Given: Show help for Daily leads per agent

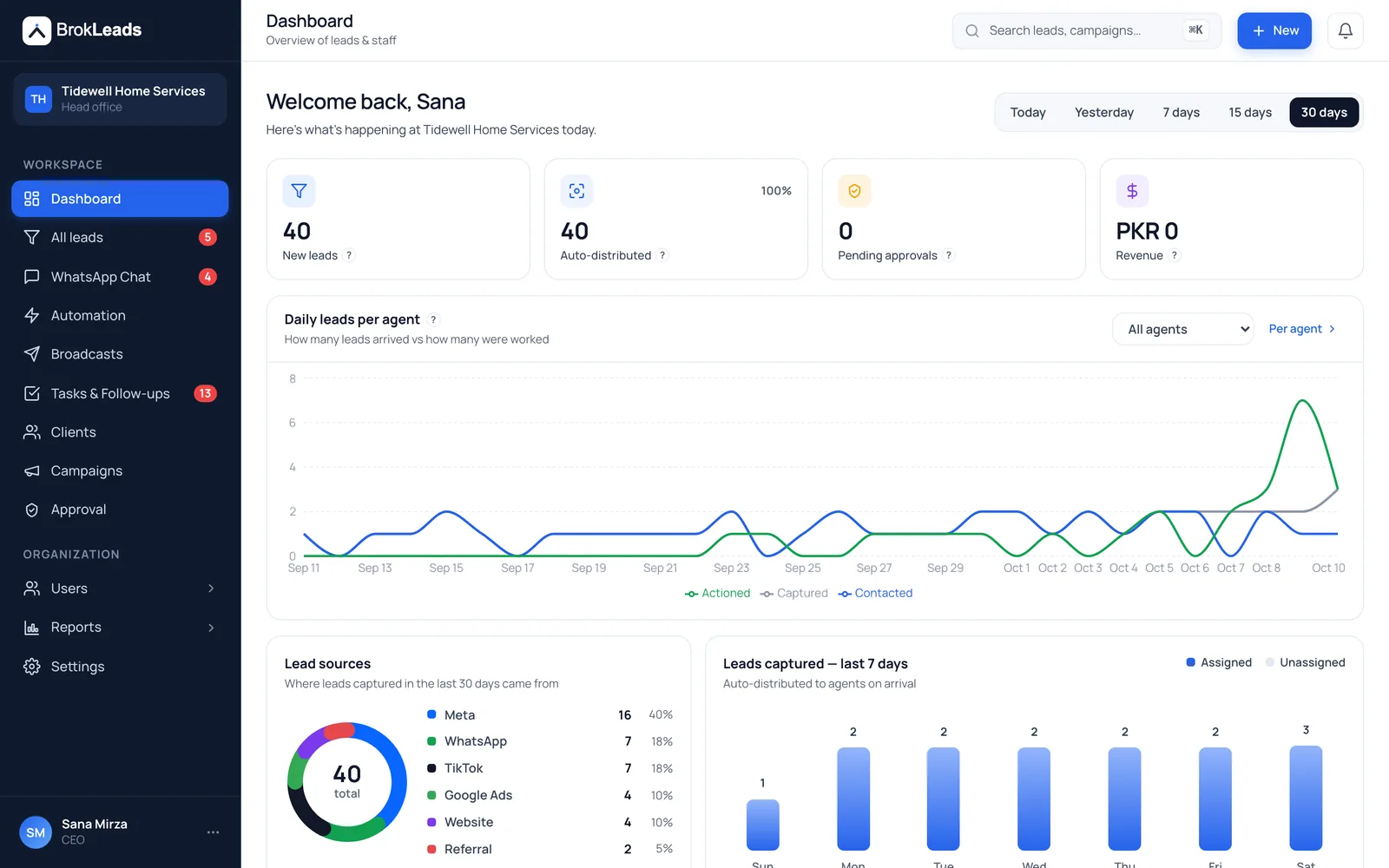Looking at the screenshot, I should click(x=433, y=319).
